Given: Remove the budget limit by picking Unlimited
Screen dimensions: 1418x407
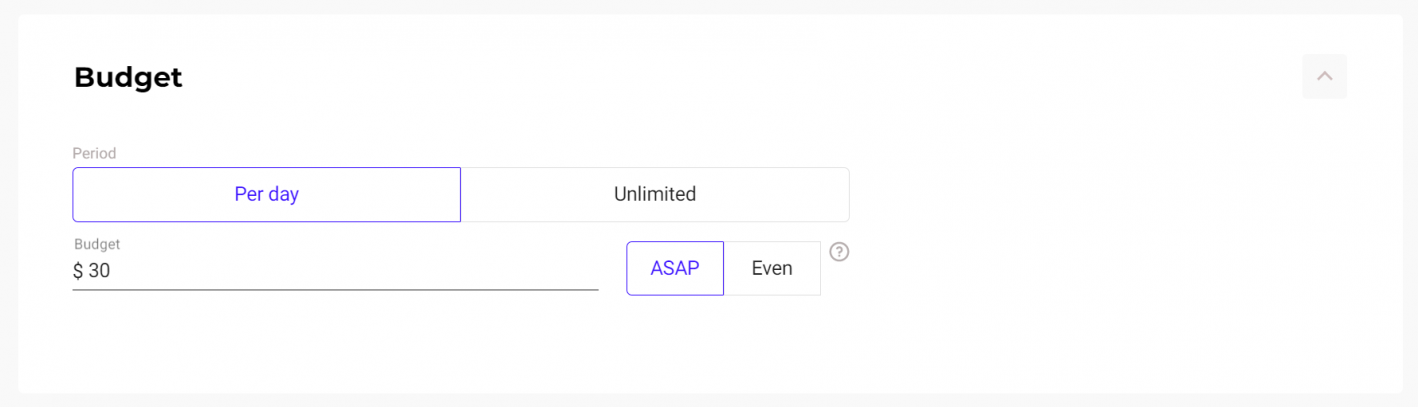Looking at the screenshot, I should (x=655, y=194).
